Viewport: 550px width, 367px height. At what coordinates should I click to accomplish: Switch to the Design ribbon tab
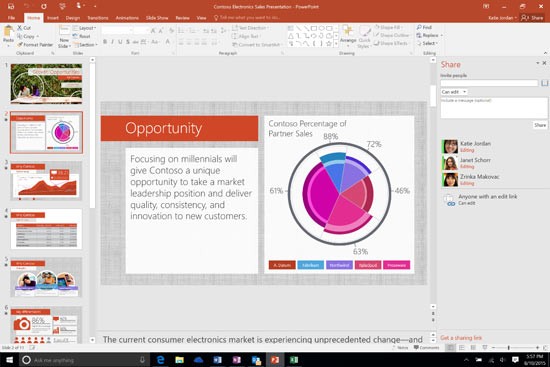73,18
